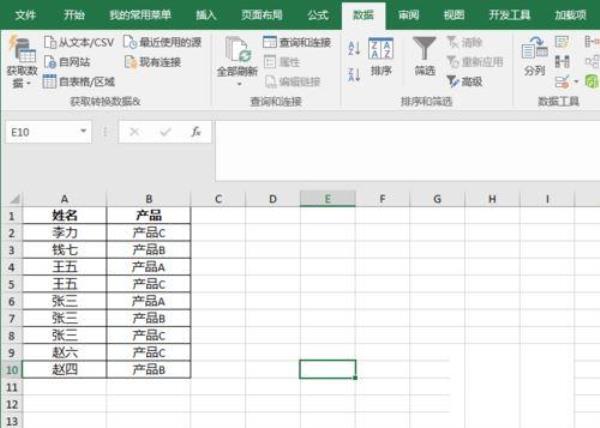
Task: Click 产品A cell in row 4
Action: pyautogui.click(x=148, y=267)
